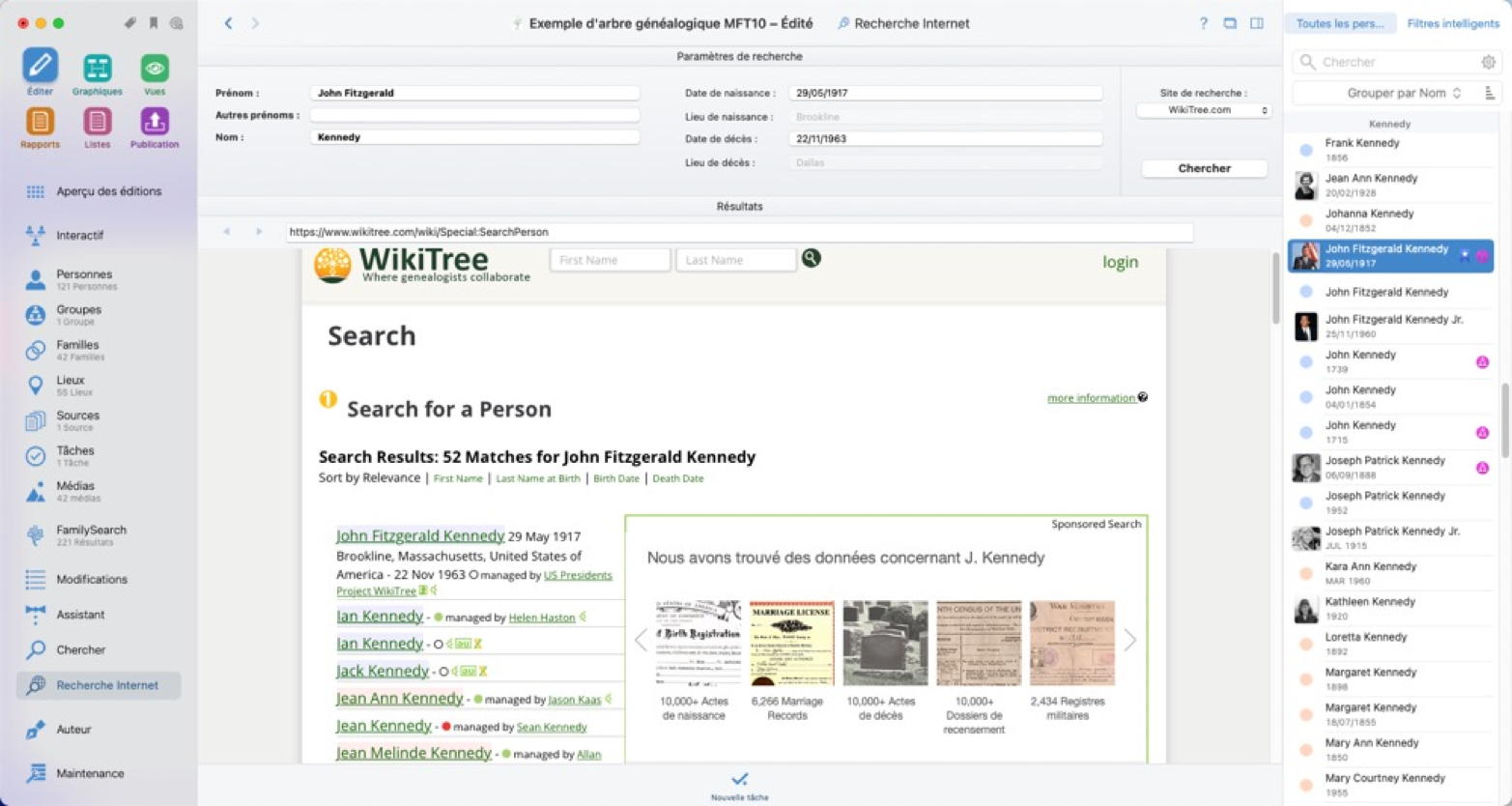Open Aperçu des éditions in sidebar
The image size is (1512, 806).
pyautogui.click(x=99, y=191)
